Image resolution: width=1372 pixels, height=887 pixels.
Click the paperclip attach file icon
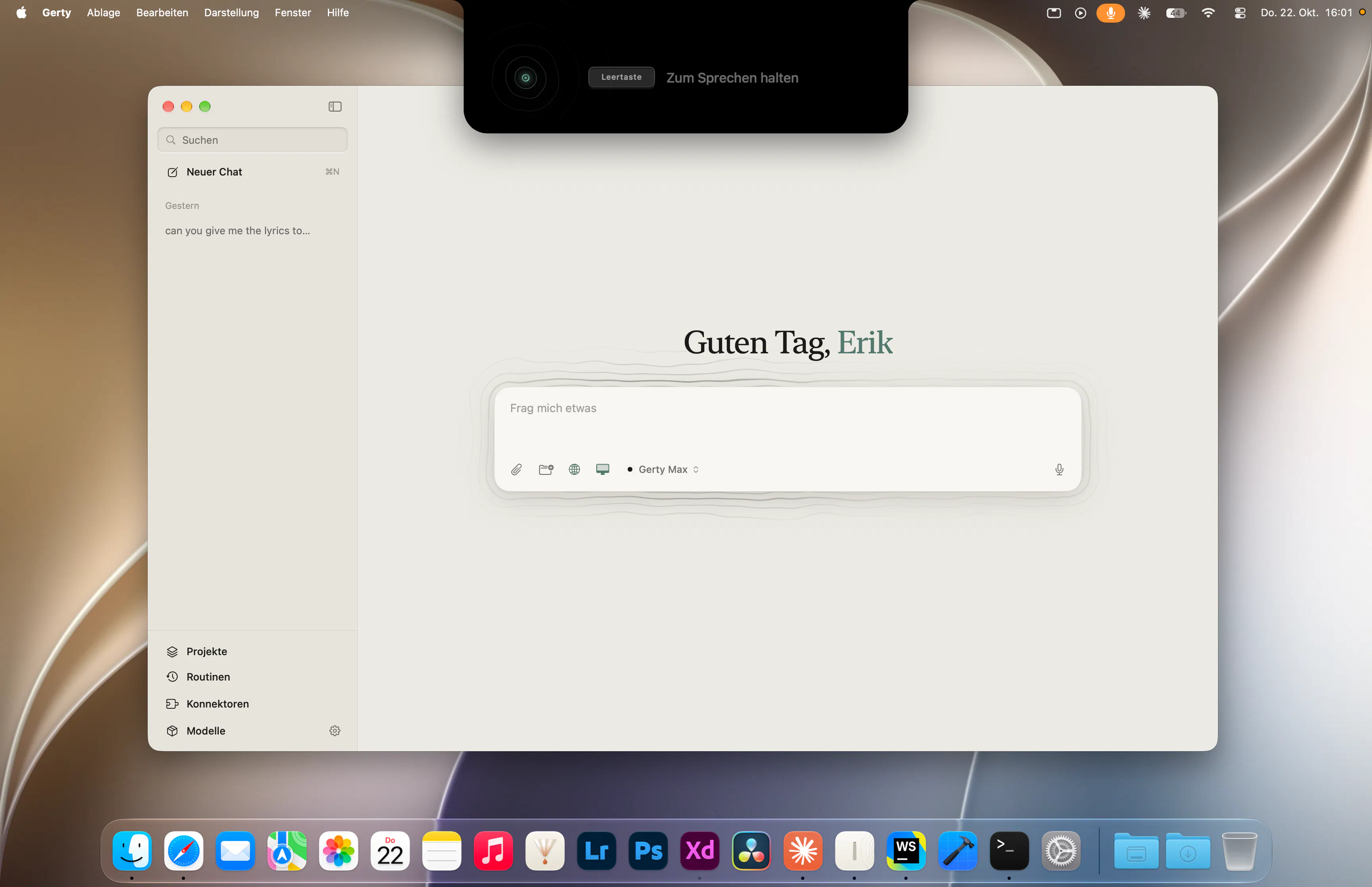[x=516, y=469]
